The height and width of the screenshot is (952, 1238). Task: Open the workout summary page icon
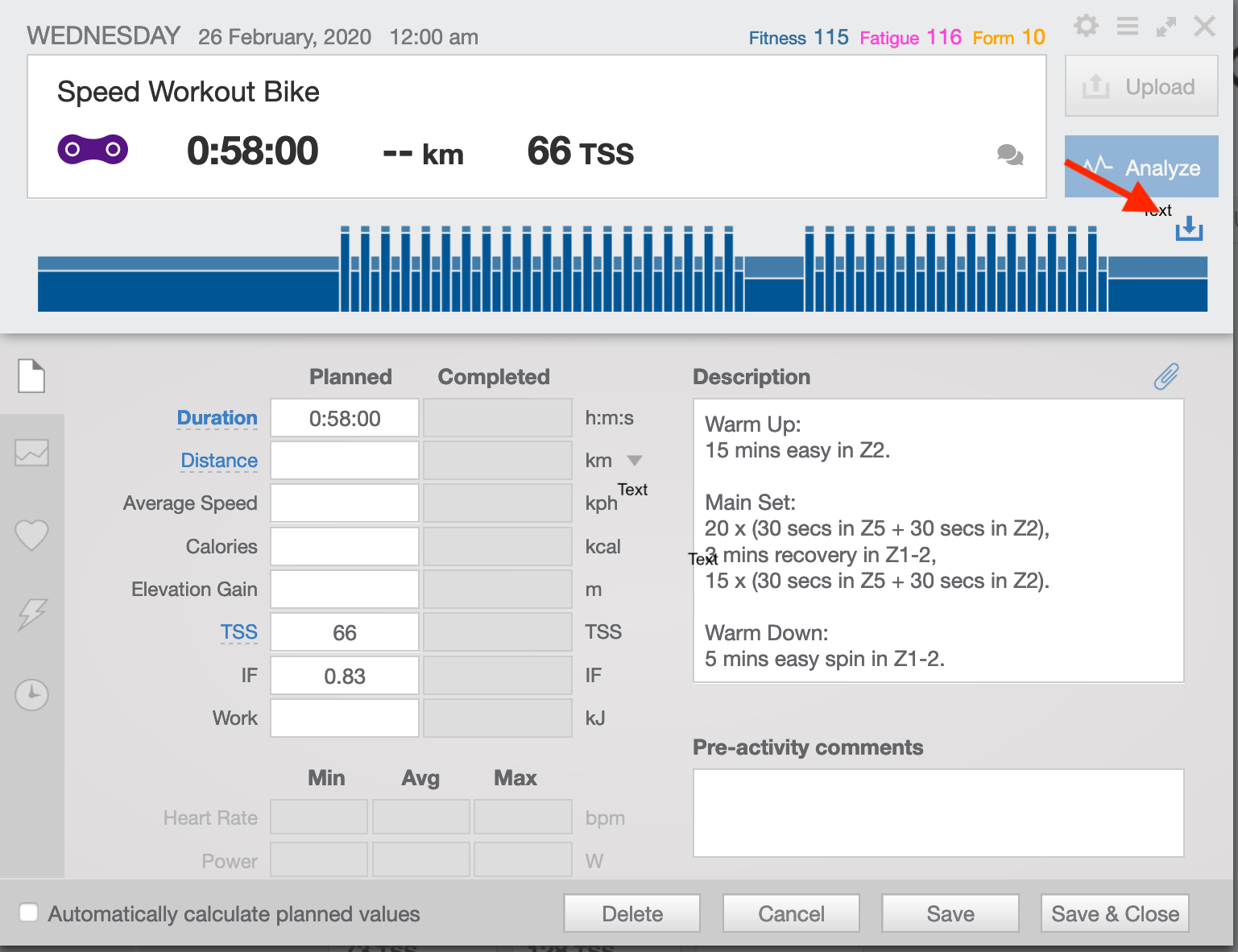tap(31, 376)
